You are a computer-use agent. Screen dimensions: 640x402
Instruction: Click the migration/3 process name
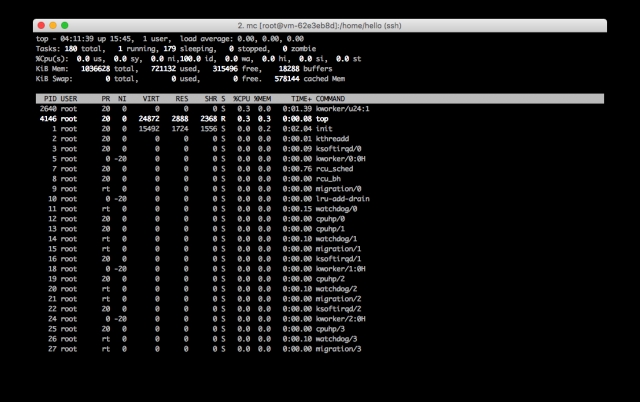(338, 349)
